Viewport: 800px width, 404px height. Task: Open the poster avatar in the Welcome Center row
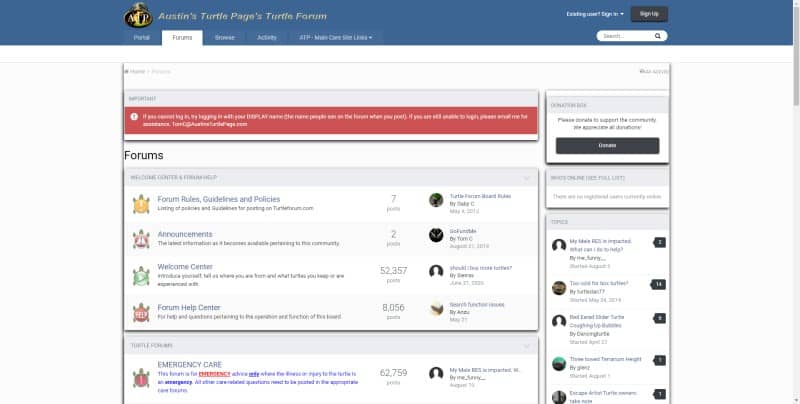(x=436, y=271)
